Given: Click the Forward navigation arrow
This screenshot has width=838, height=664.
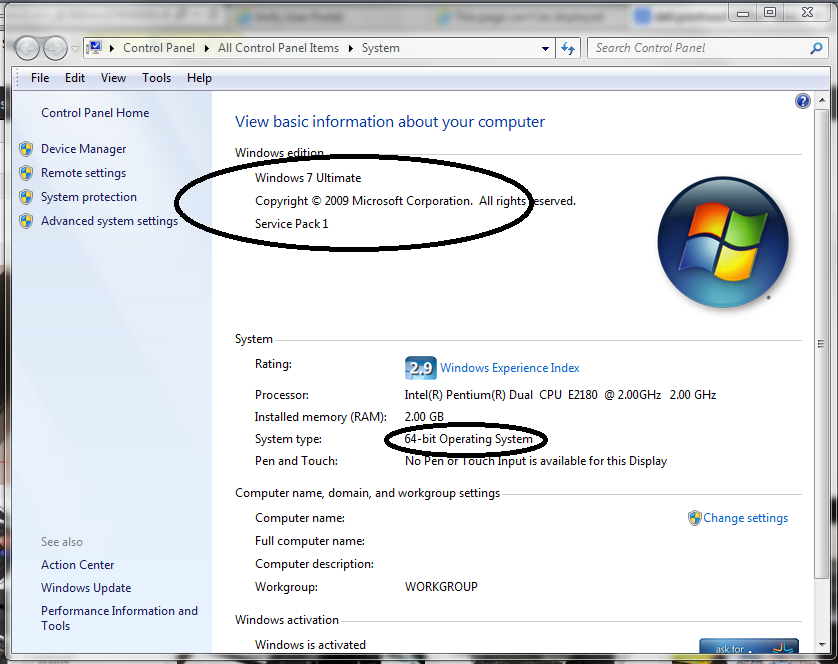Looking at the screenshot, I should 55,47.
